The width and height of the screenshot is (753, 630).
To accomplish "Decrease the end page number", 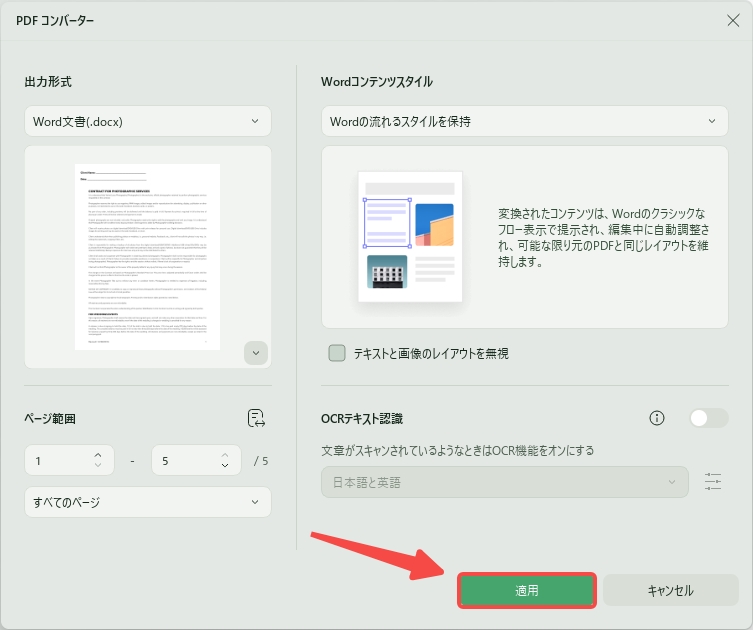I will coord(225,465).
